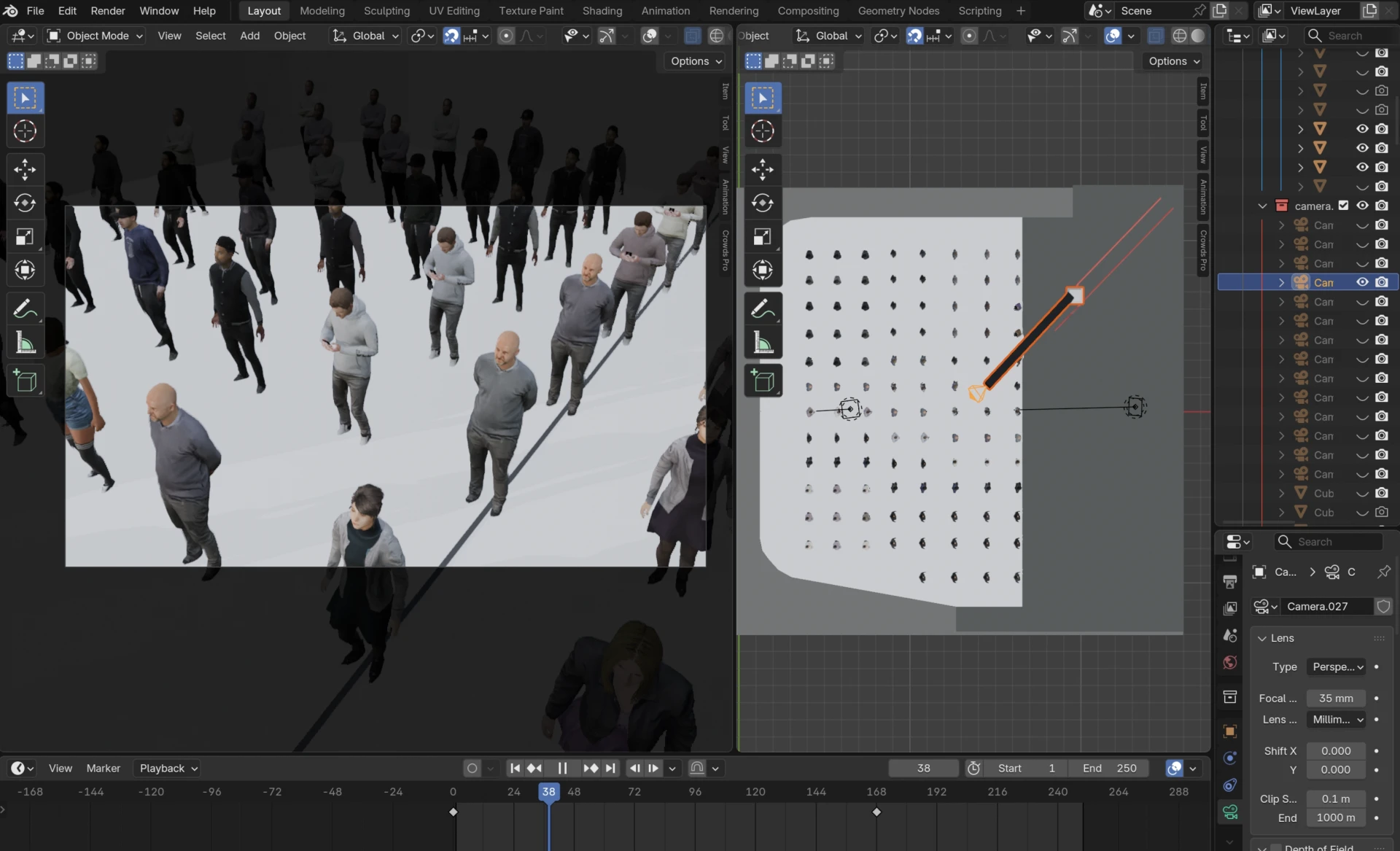Select the Annotate tool in right viewport

763,309
